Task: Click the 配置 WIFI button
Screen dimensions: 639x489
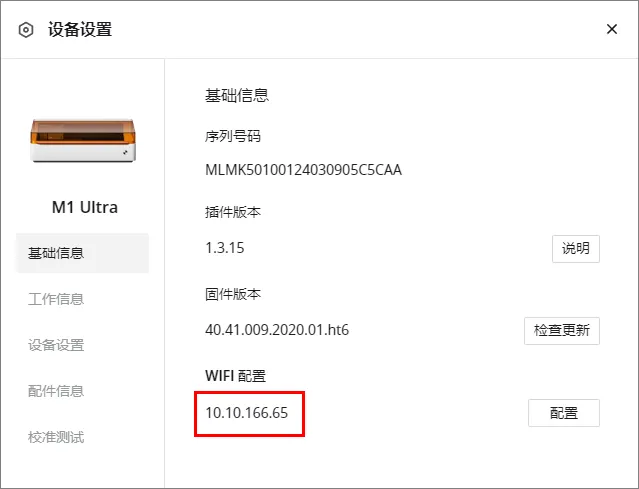Action: (564, 413)
